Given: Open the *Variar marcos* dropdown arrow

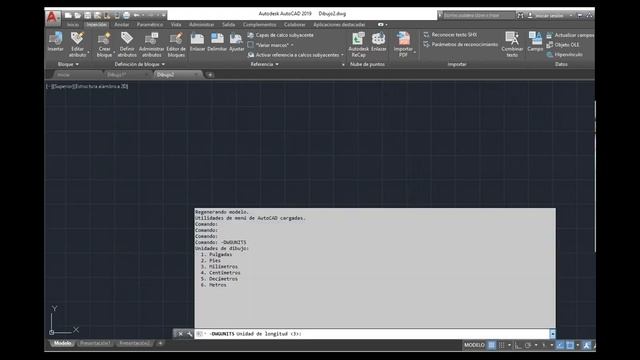Looking at the screenshot, I should pos(292,45).
